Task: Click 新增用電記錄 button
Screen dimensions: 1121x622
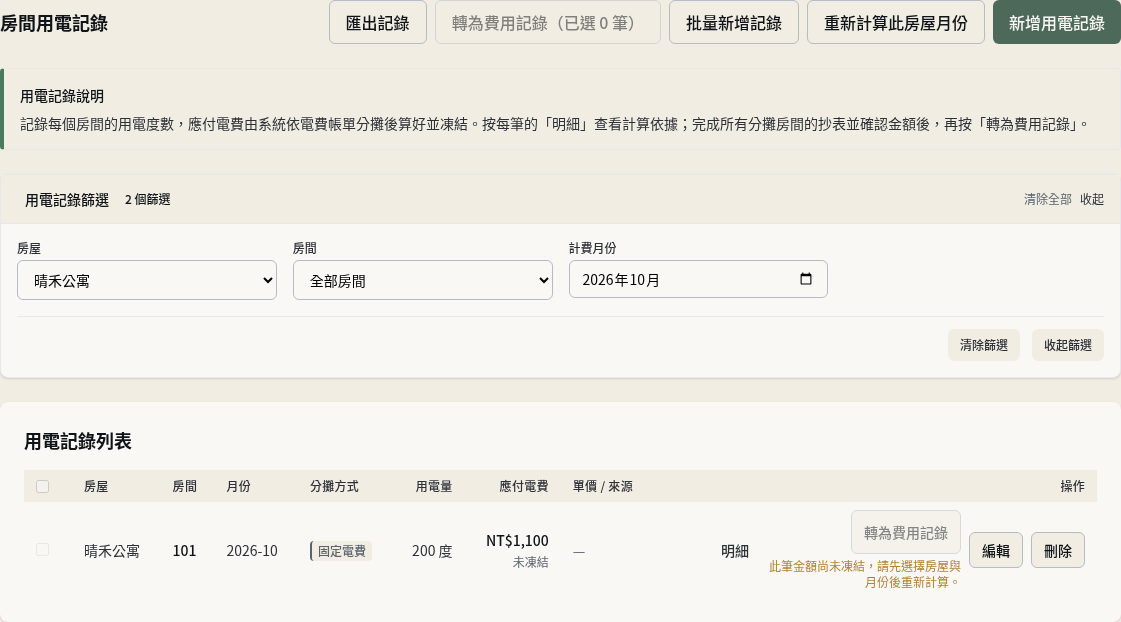Action: (1057, 22)
